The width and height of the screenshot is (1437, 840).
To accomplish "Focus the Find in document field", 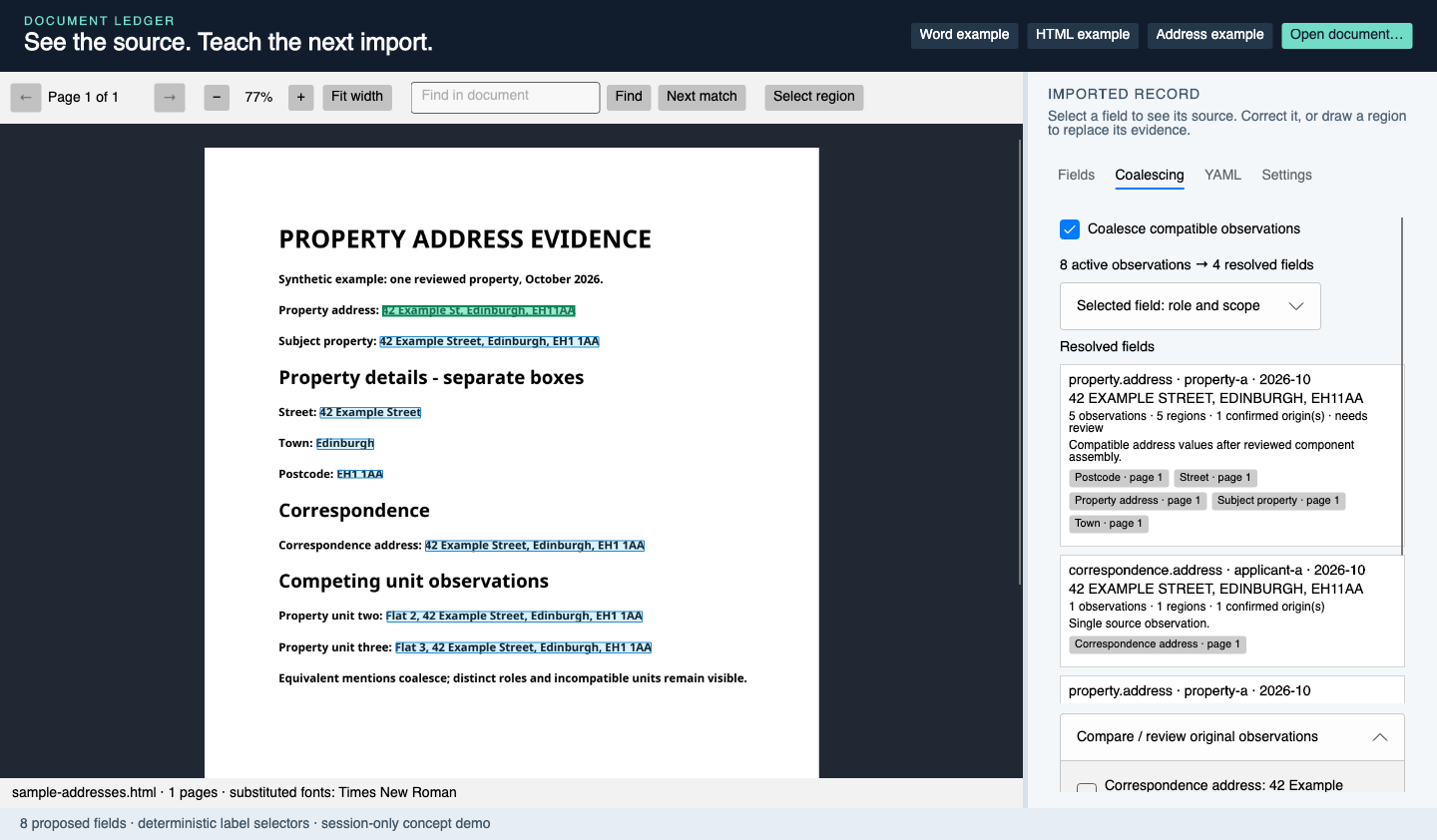I will [505, 97].
